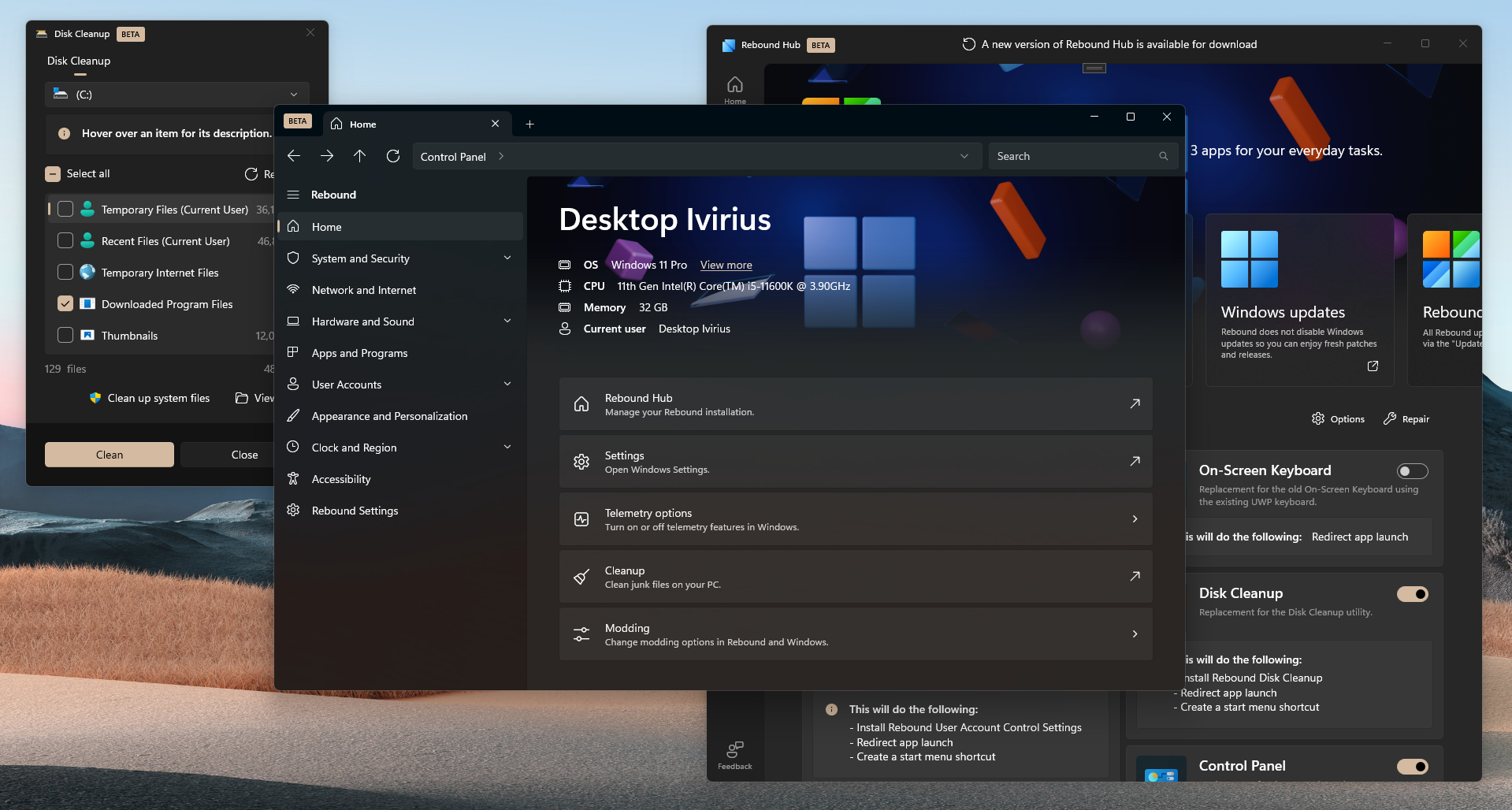Click the Rebound Hub launch arrow icon

(1135, 404)
